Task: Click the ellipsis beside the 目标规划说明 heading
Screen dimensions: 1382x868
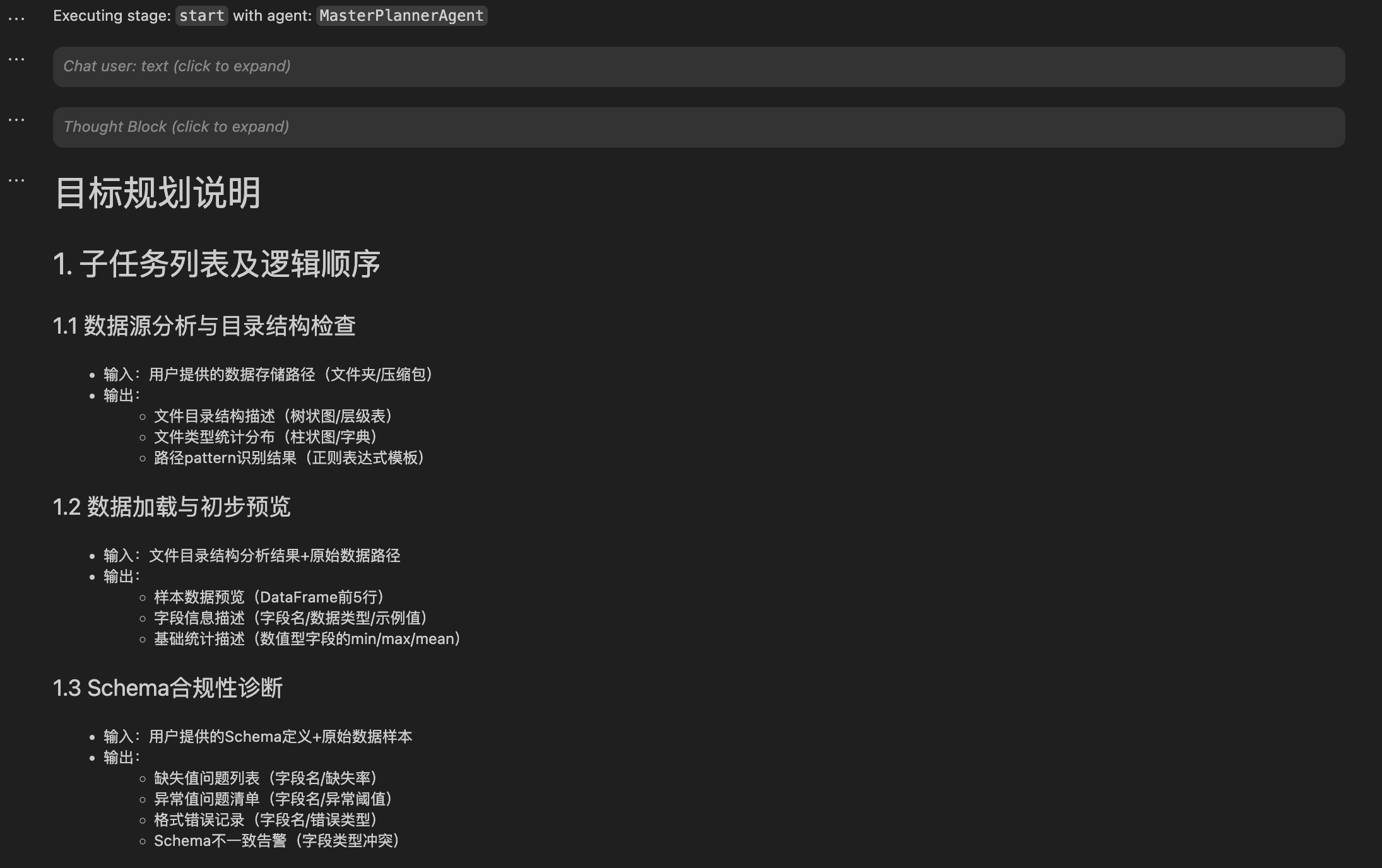Action: point(16,181)
